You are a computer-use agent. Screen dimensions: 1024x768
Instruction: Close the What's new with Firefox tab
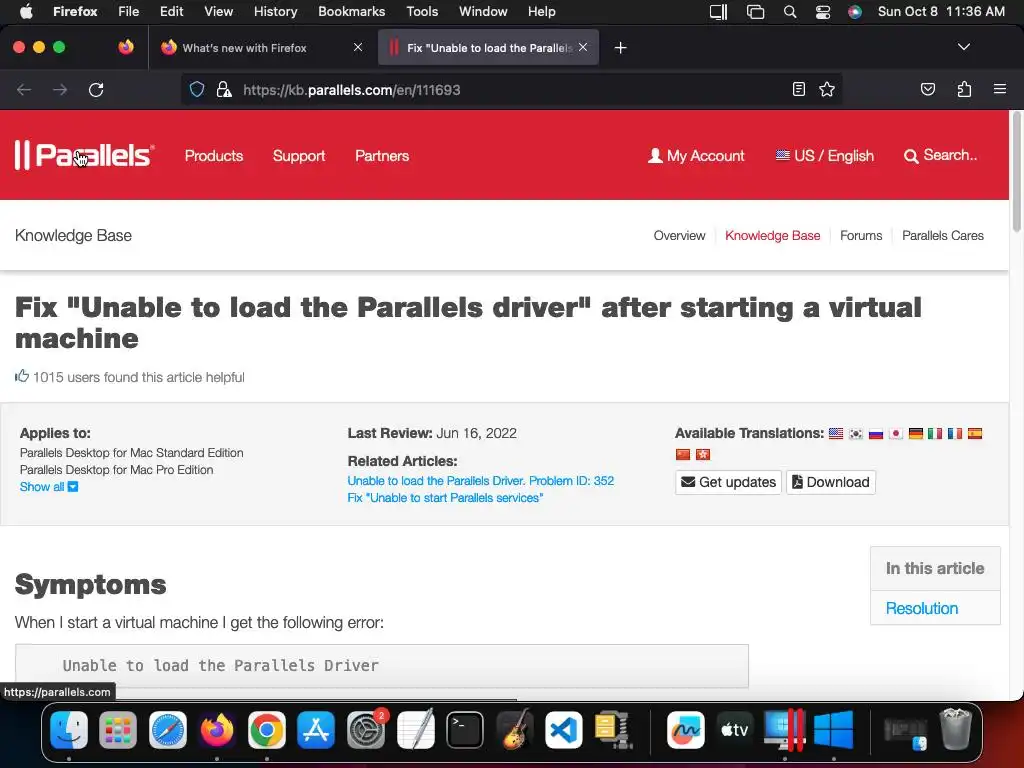coord(358,47)
